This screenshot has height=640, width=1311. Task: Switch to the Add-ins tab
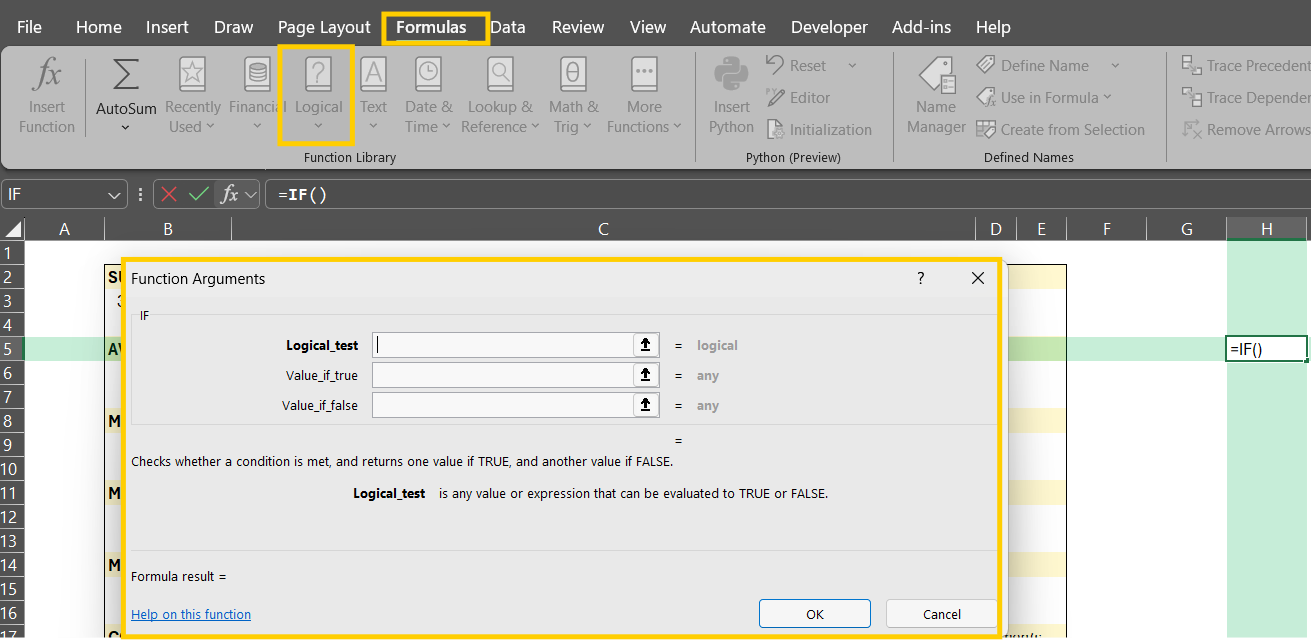[922, 27]
